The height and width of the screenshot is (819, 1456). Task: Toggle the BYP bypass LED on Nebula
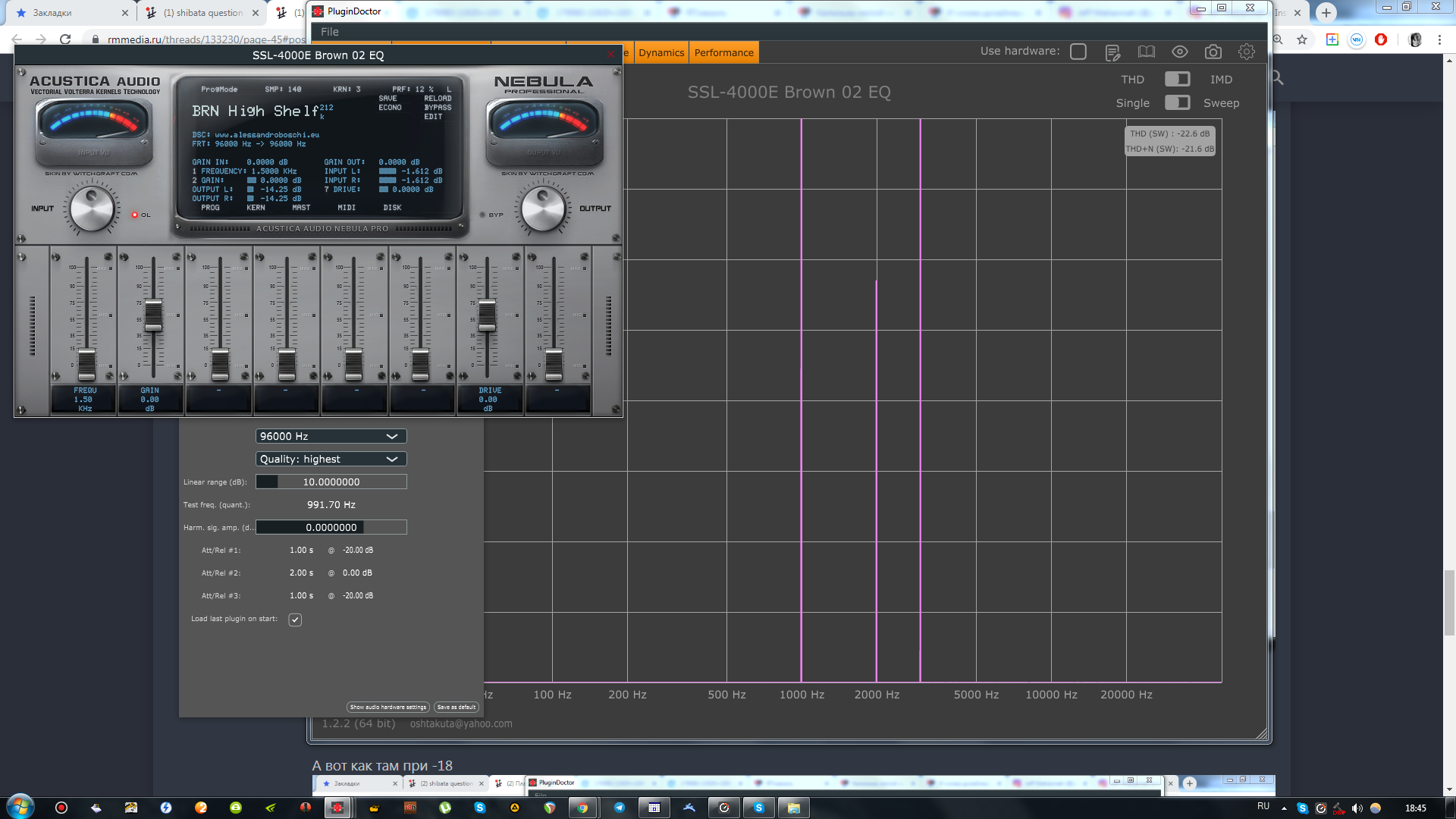click(482, 215)
